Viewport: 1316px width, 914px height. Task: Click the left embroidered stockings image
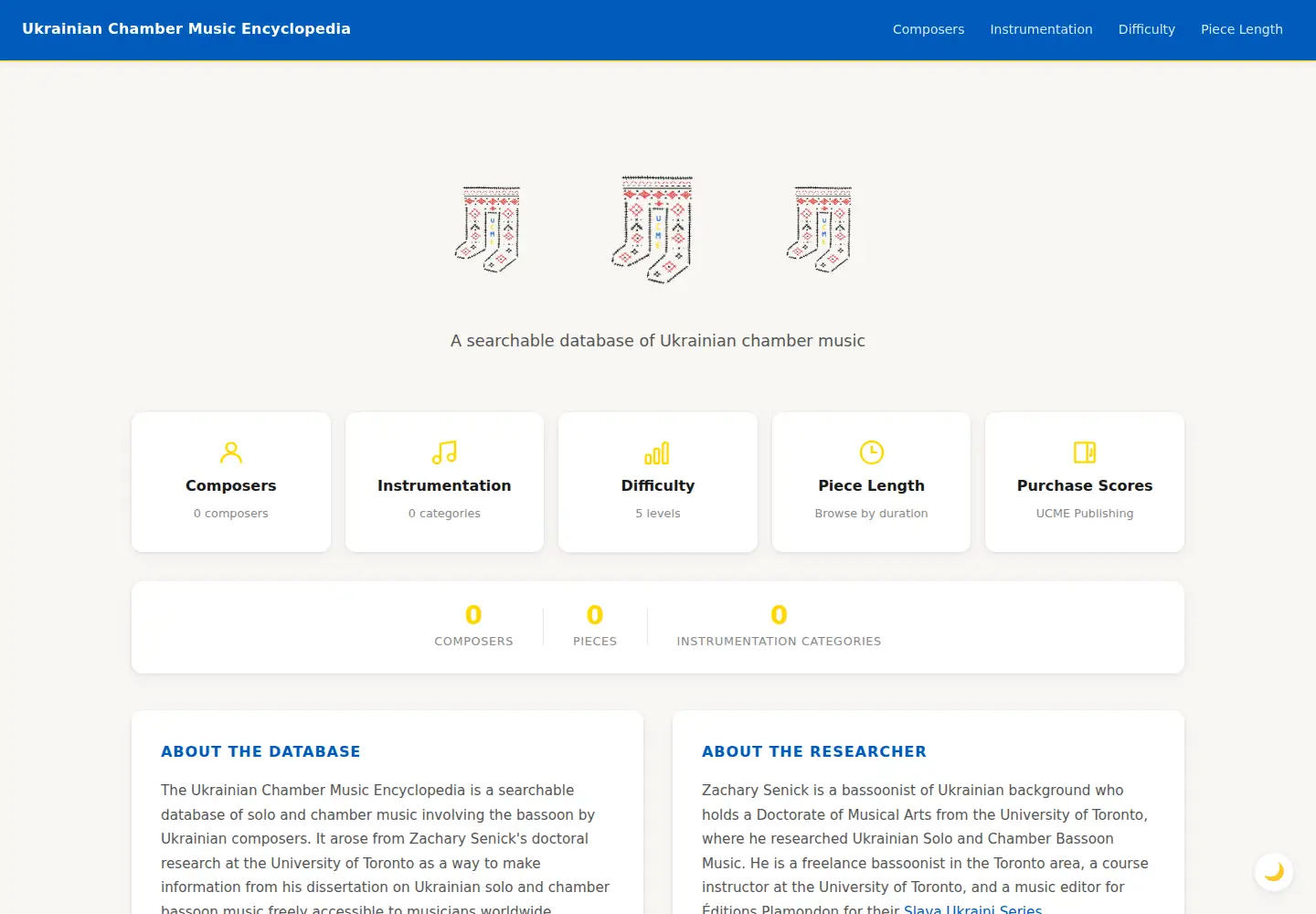pyautogui.click(x=488, y=229)
